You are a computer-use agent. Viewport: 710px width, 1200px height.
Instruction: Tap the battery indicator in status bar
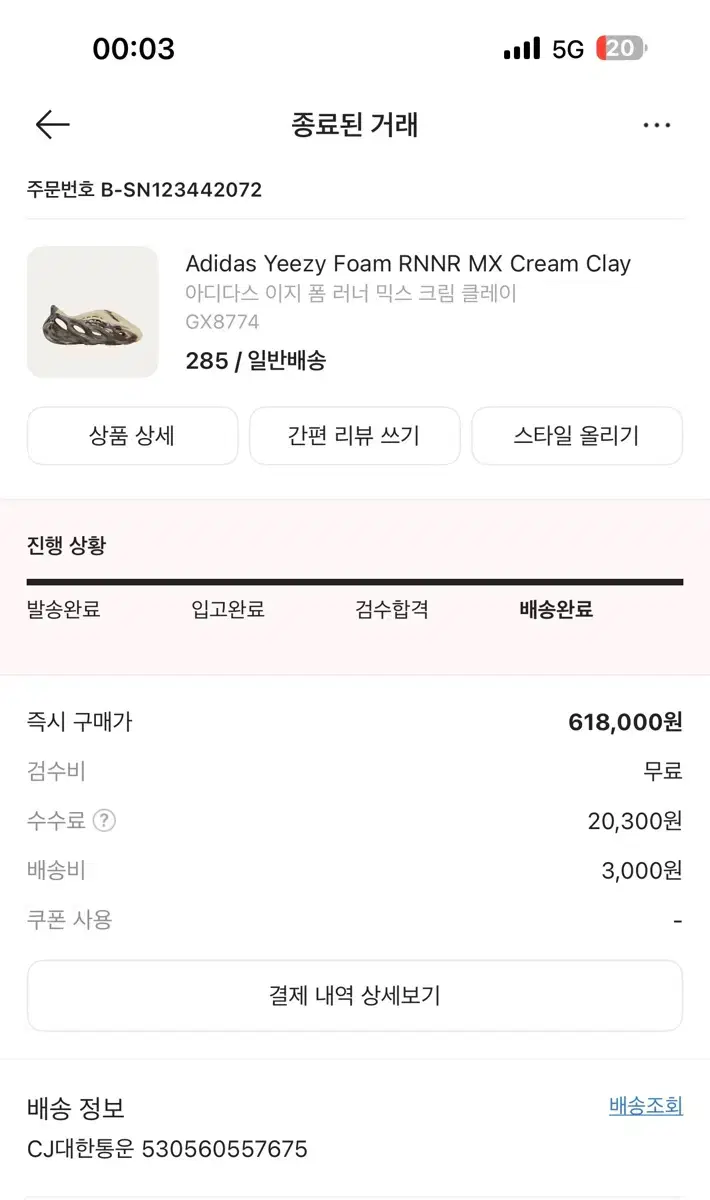click(622, 48)
